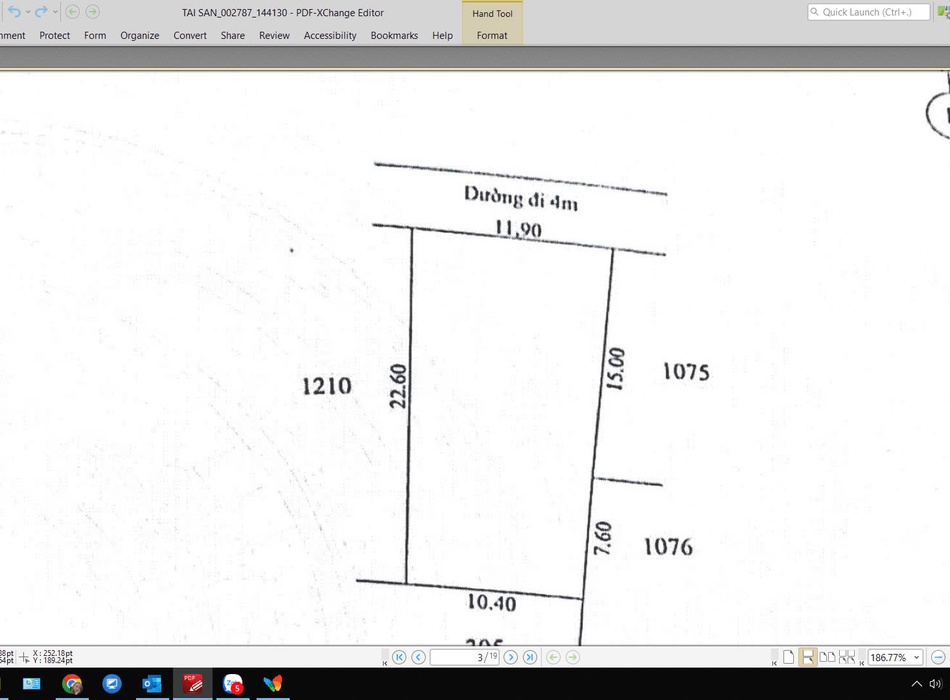Viewport: 950px width, 700px height.
Task: Click the Redo arrow icon
Action: point(42,12)
